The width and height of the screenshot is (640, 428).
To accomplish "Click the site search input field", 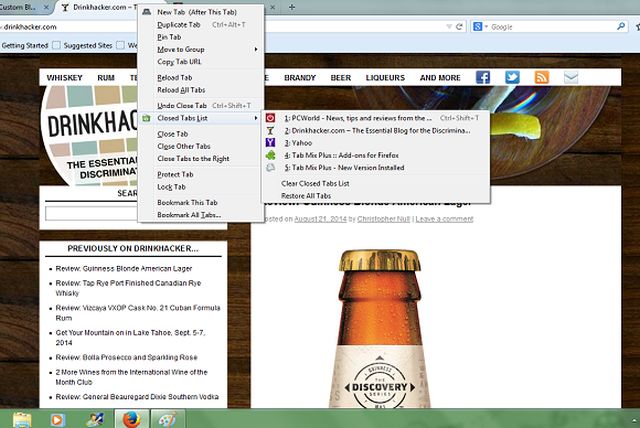I will 91,213.
